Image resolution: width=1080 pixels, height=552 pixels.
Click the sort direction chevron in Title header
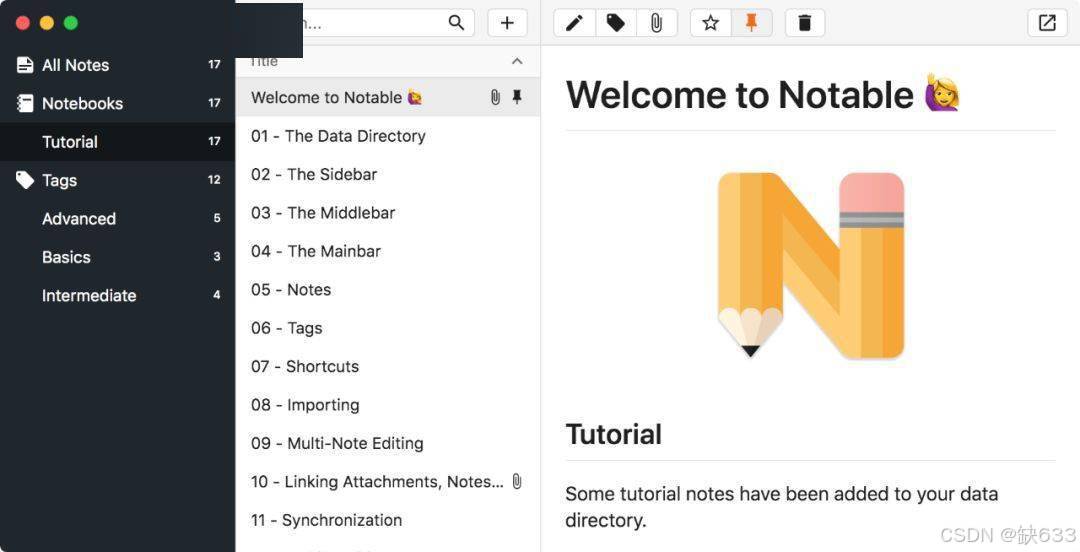coord(517,61)
